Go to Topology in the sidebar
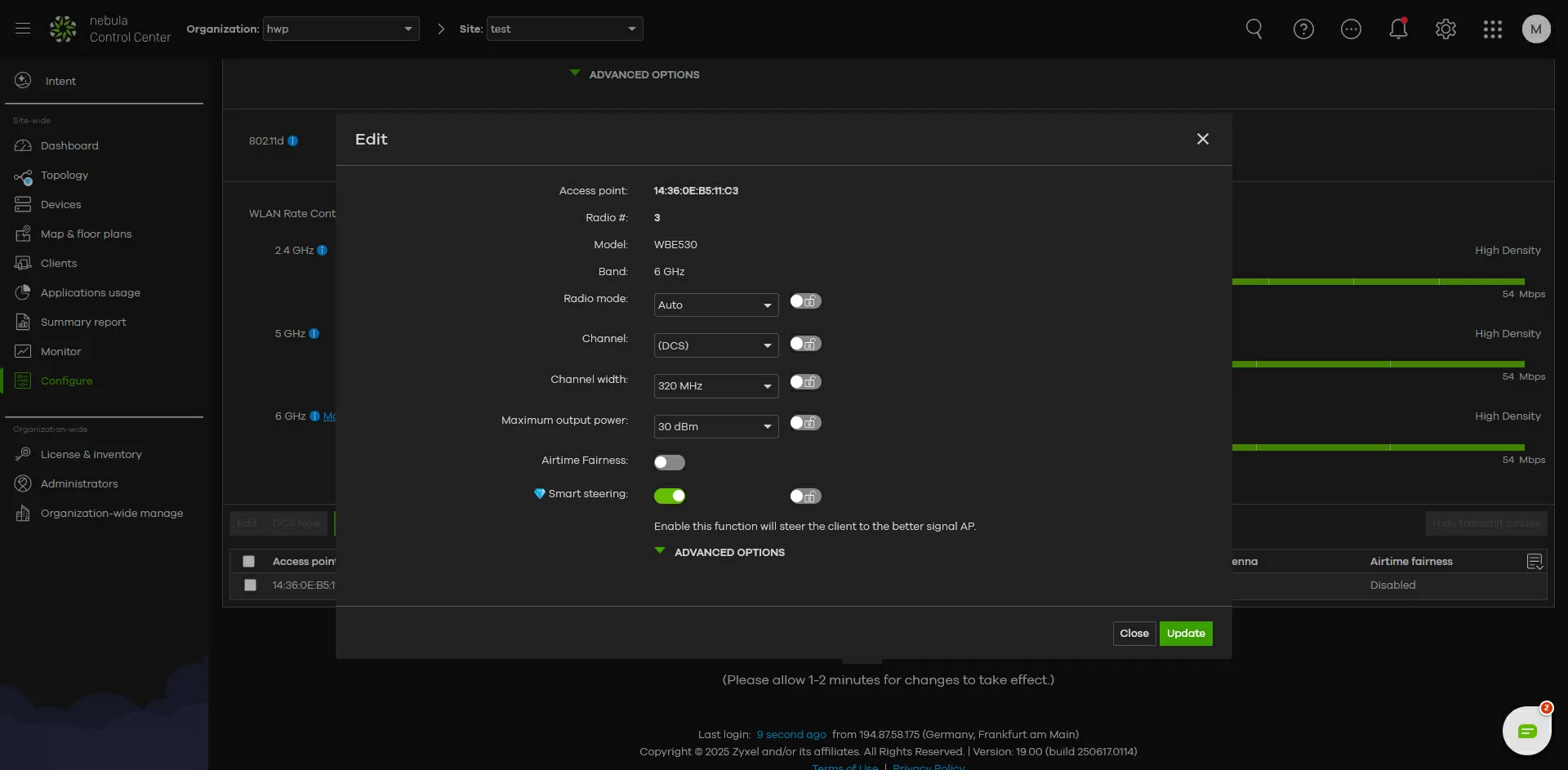The width and height of the screenshot is (1568, 770). [64, 176]
